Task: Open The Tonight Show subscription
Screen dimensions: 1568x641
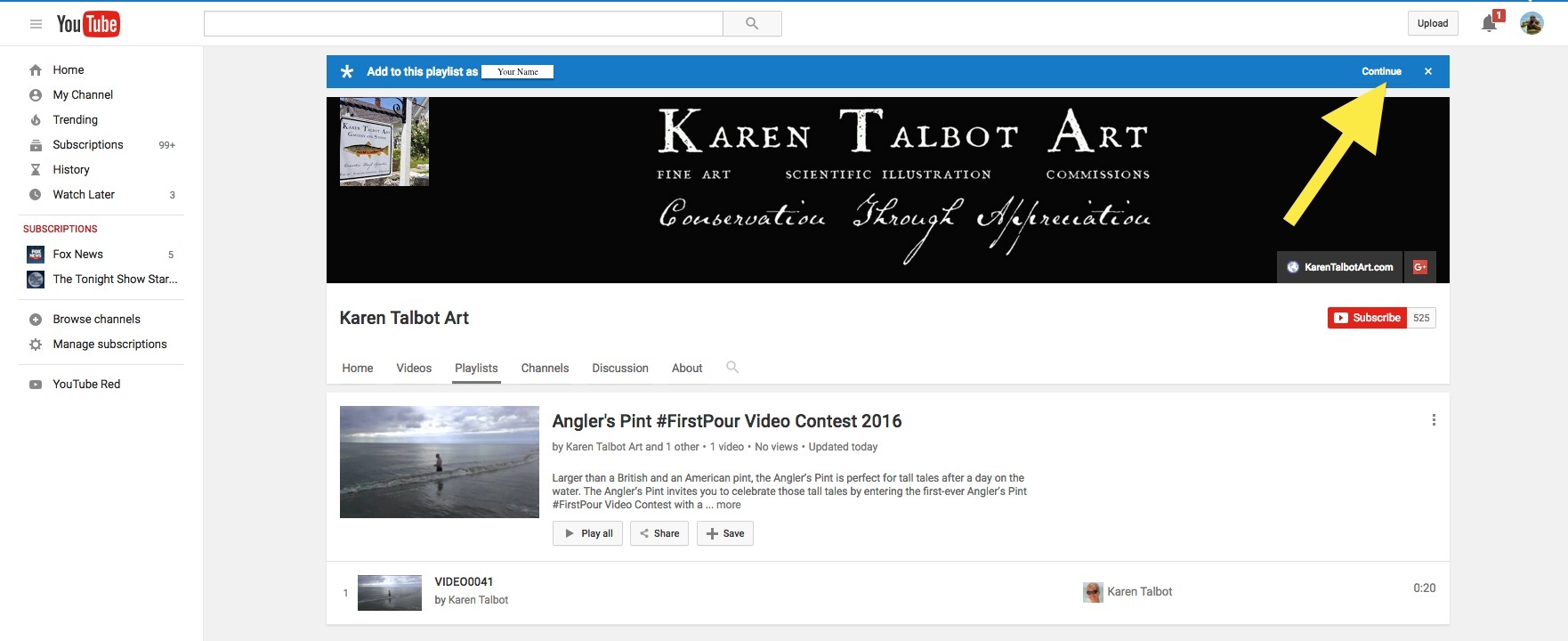Action: (115, 280)
